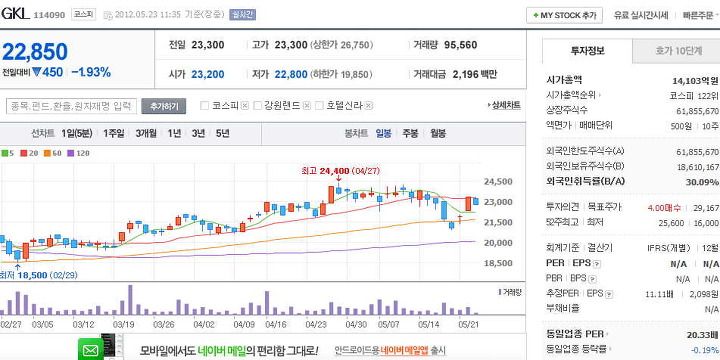Viewport: 720px width, 360px height.
Task: Expand 동일업종 PER via its small arrow
Action: tap(608, 334)
